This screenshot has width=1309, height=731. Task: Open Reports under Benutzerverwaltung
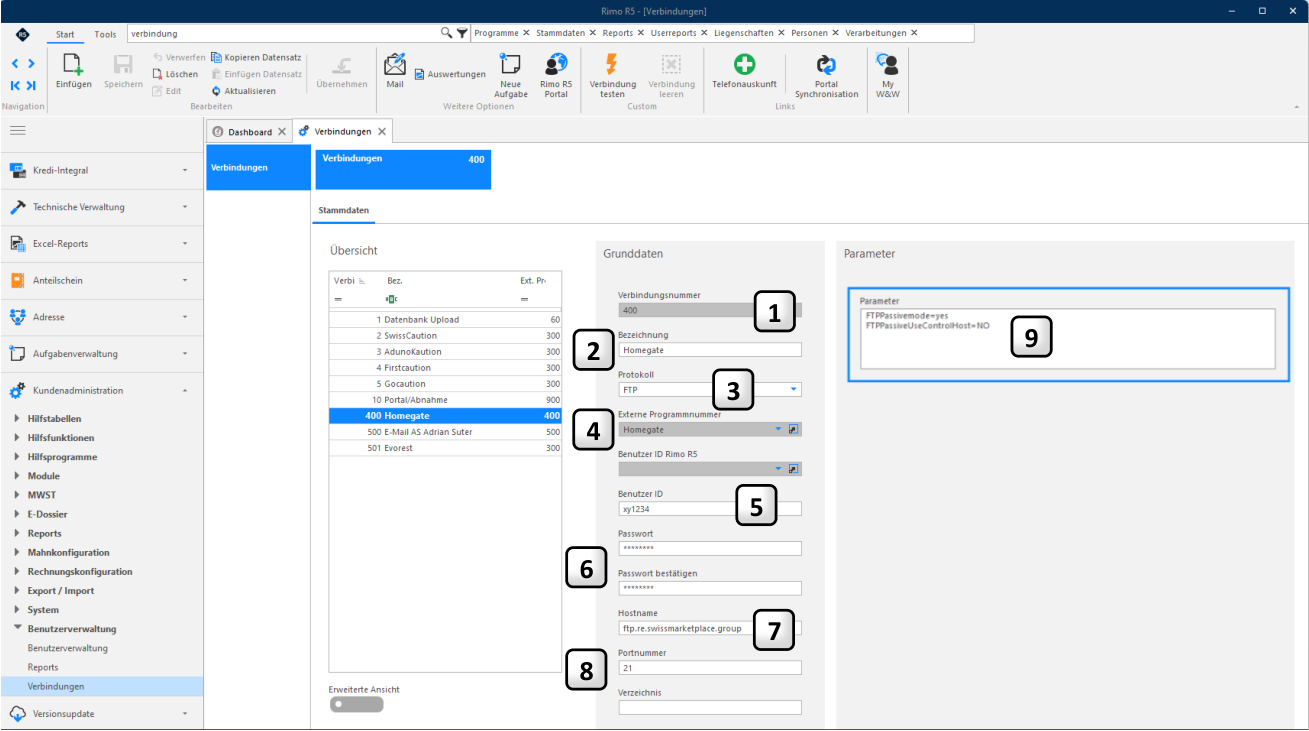pos(43,667)
